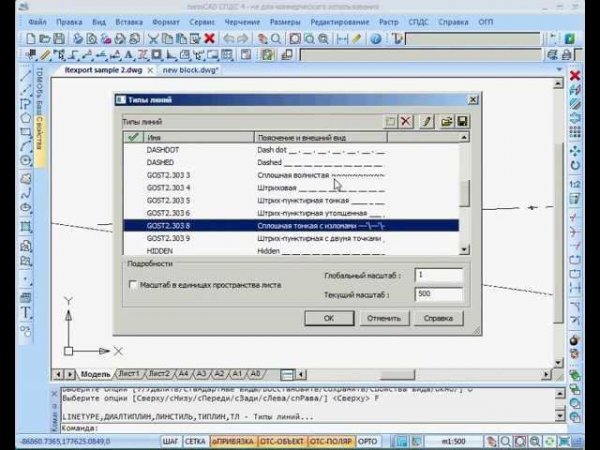Click the red X erase tool in right toolbar

tap(575, 75)
